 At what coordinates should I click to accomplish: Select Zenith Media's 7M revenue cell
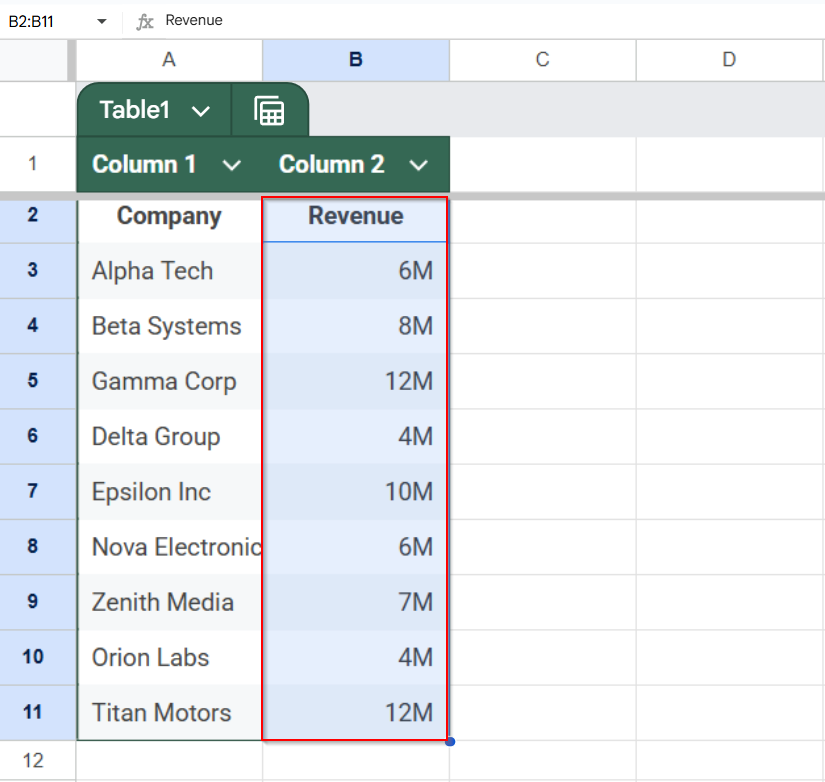click(x=356, y=603)
